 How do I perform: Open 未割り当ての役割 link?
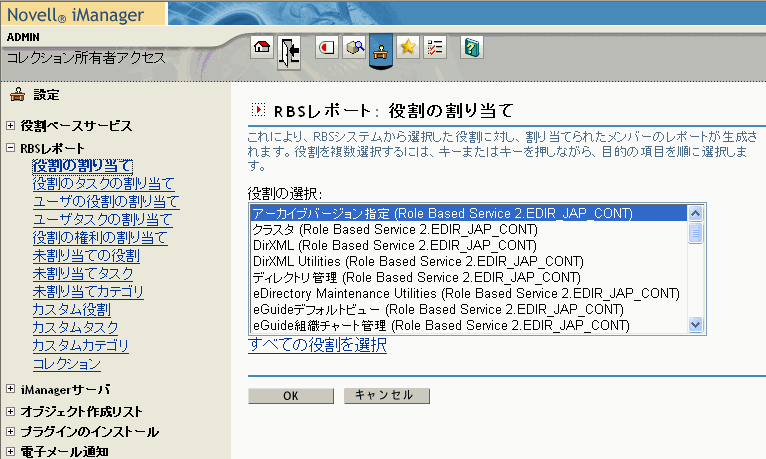[x=86, y=256]
